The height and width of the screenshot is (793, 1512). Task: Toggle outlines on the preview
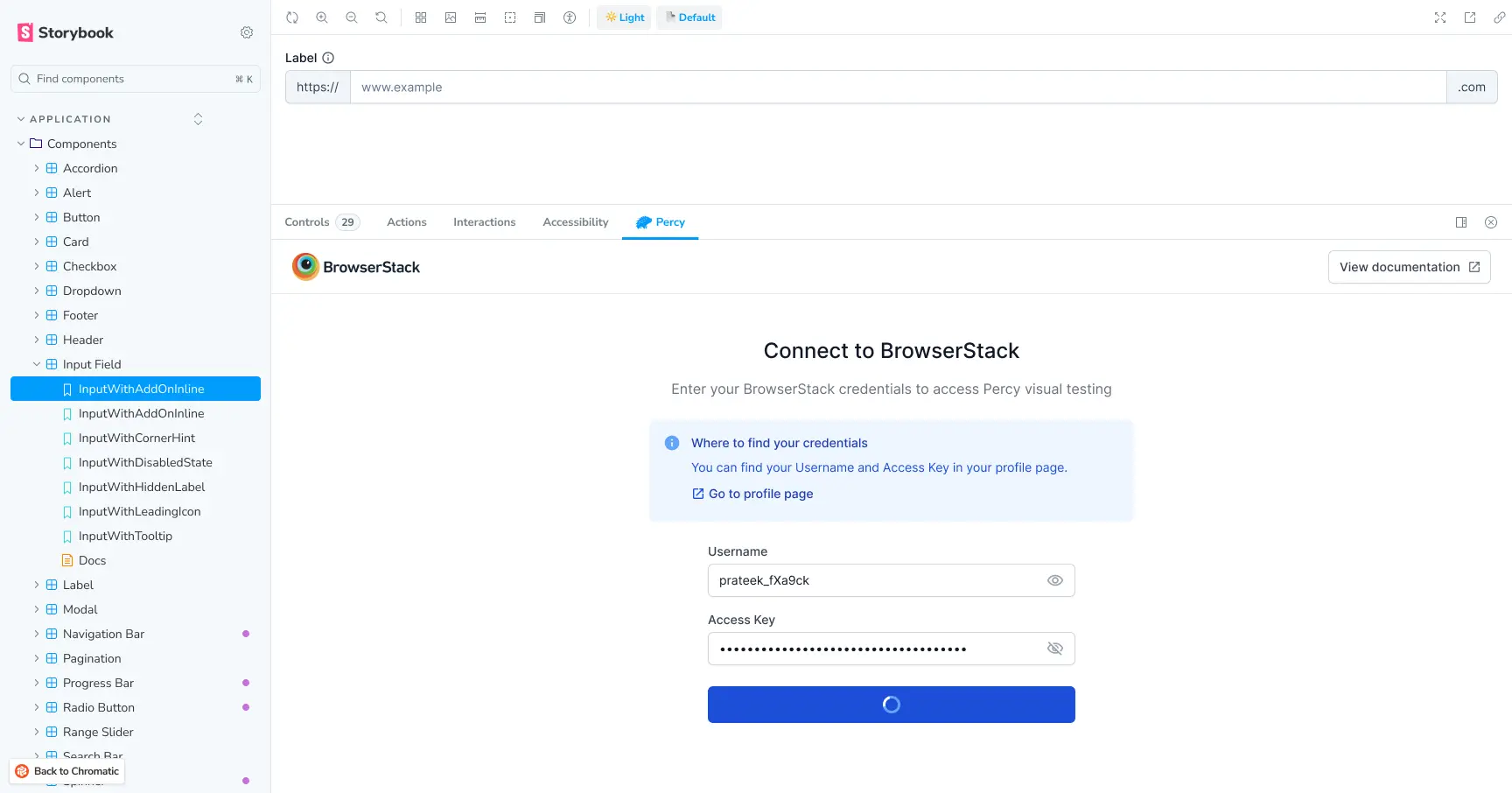point(510,17)
